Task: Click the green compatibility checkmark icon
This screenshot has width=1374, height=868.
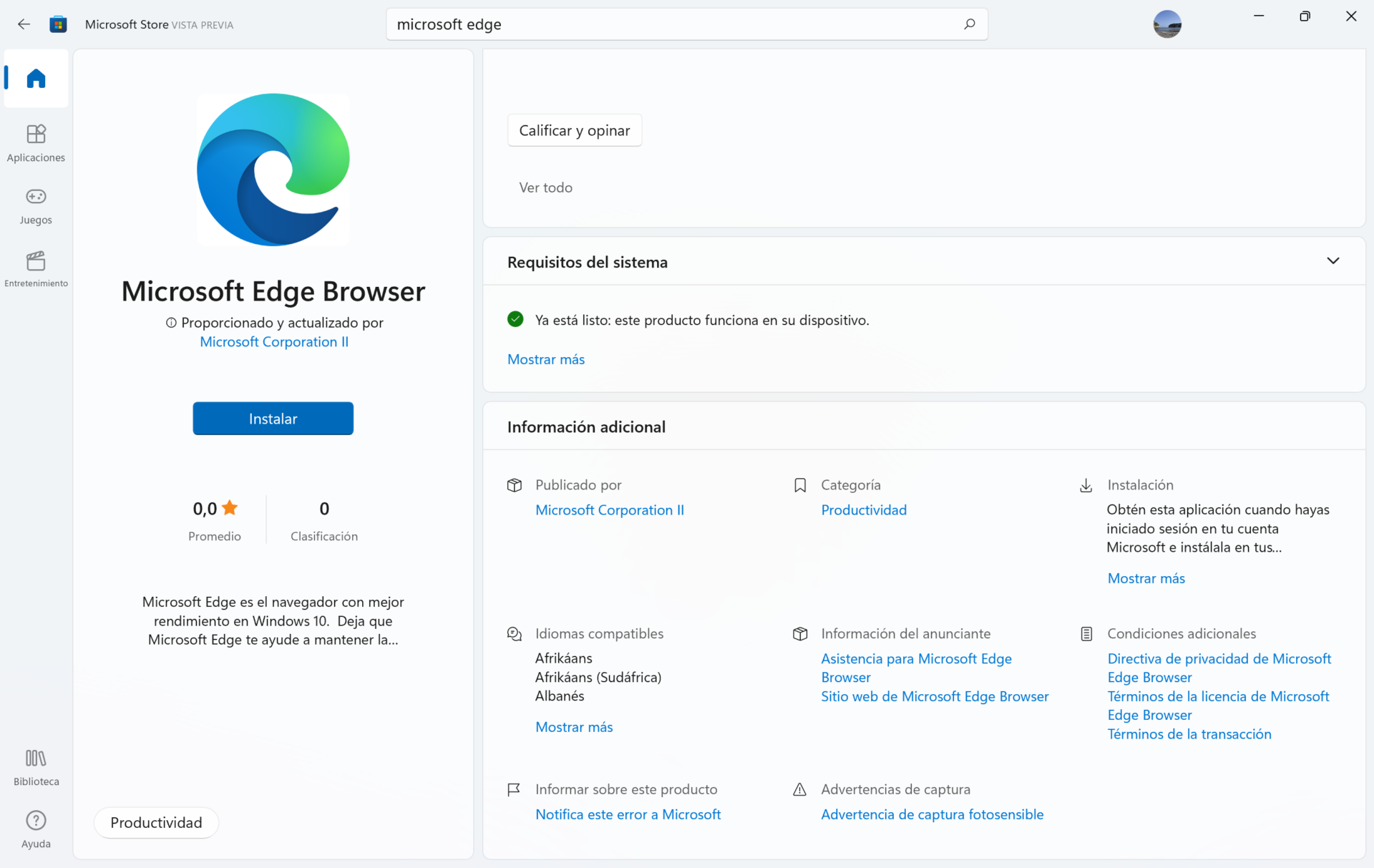Action: click(x=515, y=319)
